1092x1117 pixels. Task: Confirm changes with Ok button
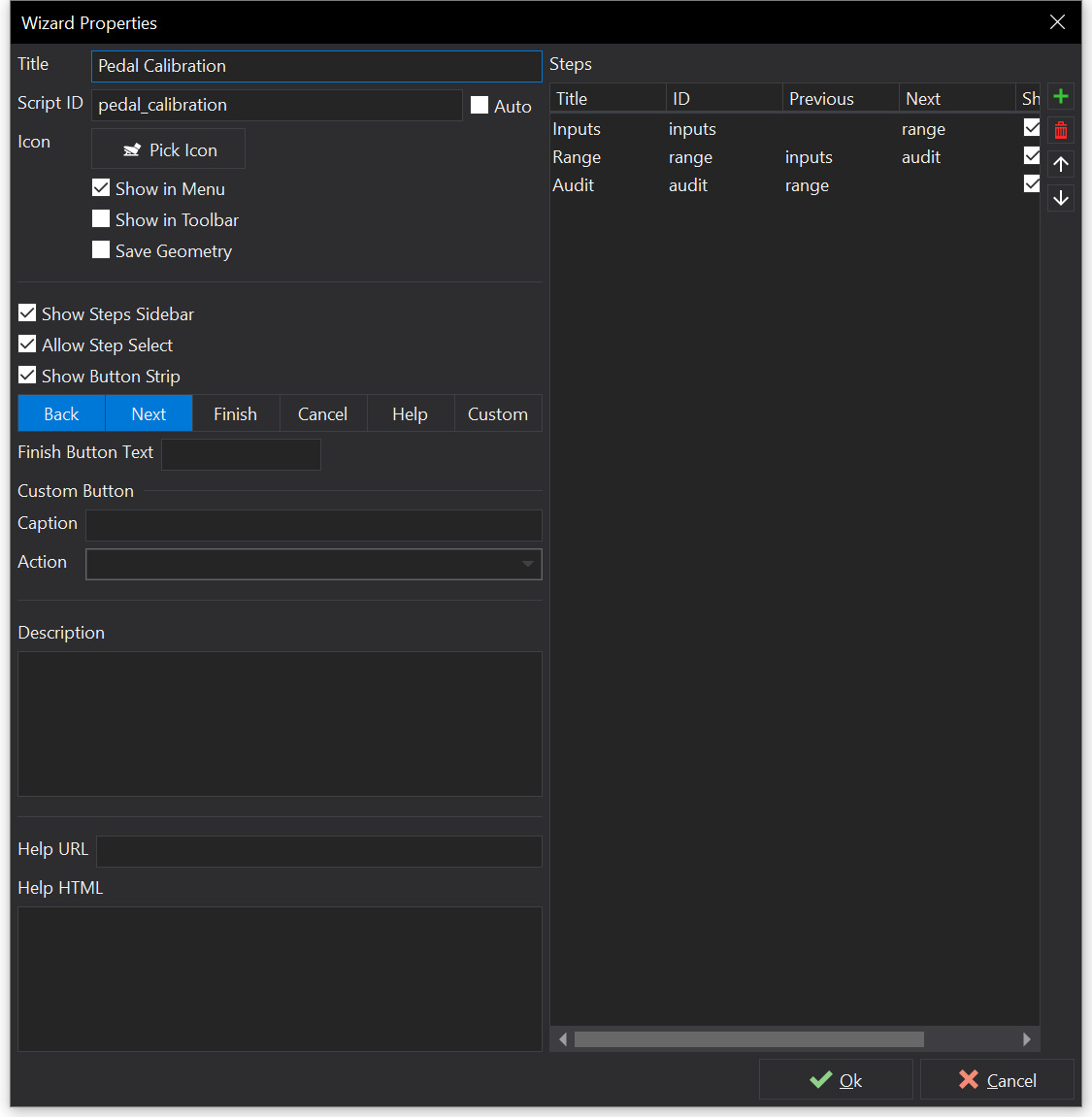[x=836, y=1079]
